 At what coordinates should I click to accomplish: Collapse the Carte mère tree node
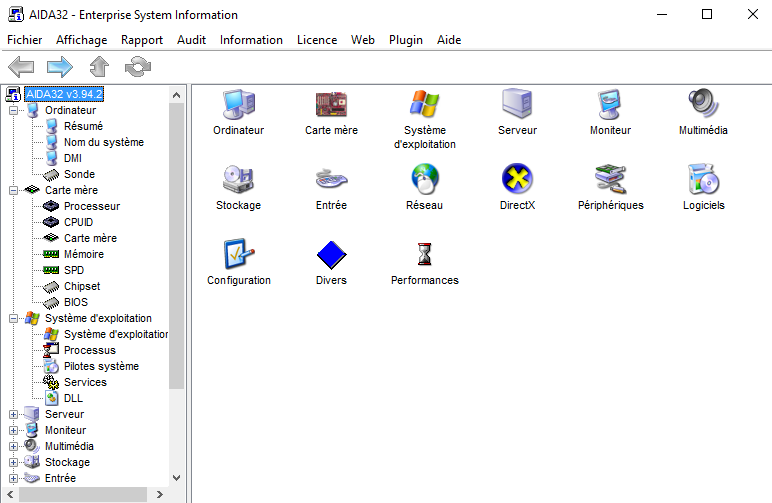(x=13, y=190)
